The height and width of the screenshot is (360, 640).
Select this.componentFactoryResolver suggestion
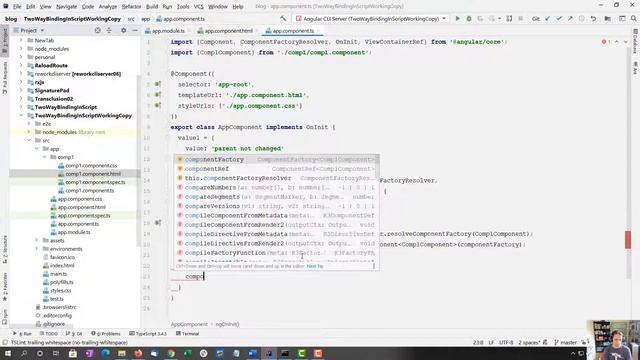pyautogui.click(x=277, y=178)
